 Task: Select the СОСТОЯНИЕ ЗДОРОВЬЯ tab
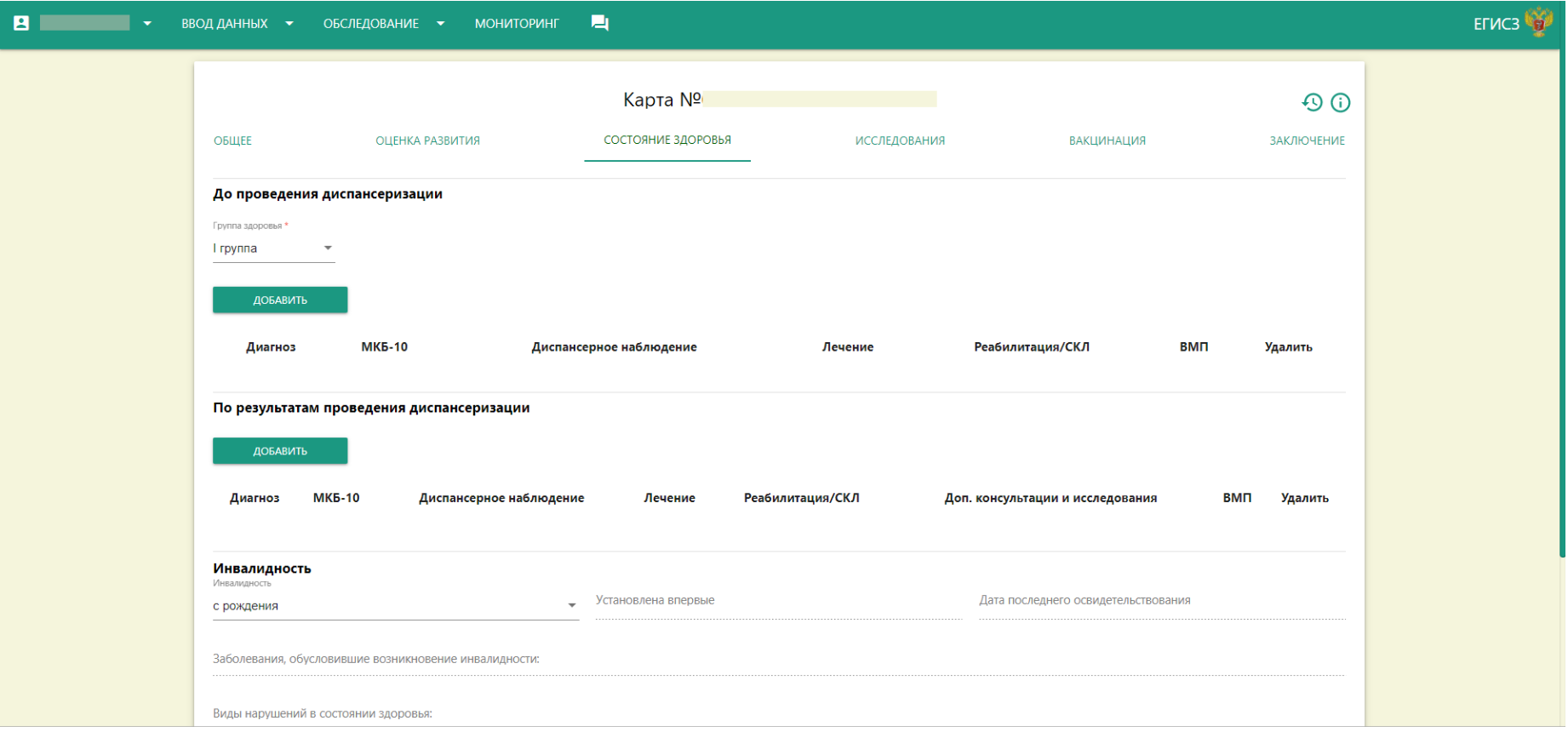click(x=667, y=140)
